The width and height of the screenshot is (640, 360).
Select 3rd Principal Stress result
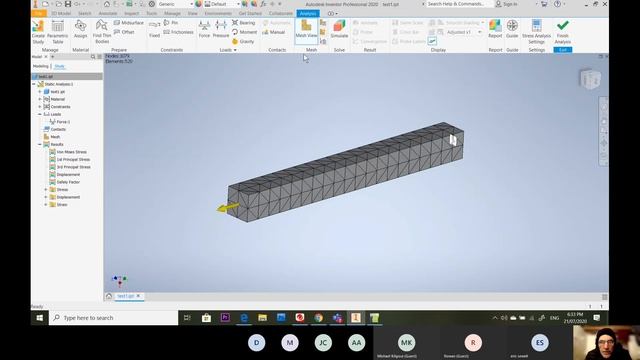(x=70, y=167)
